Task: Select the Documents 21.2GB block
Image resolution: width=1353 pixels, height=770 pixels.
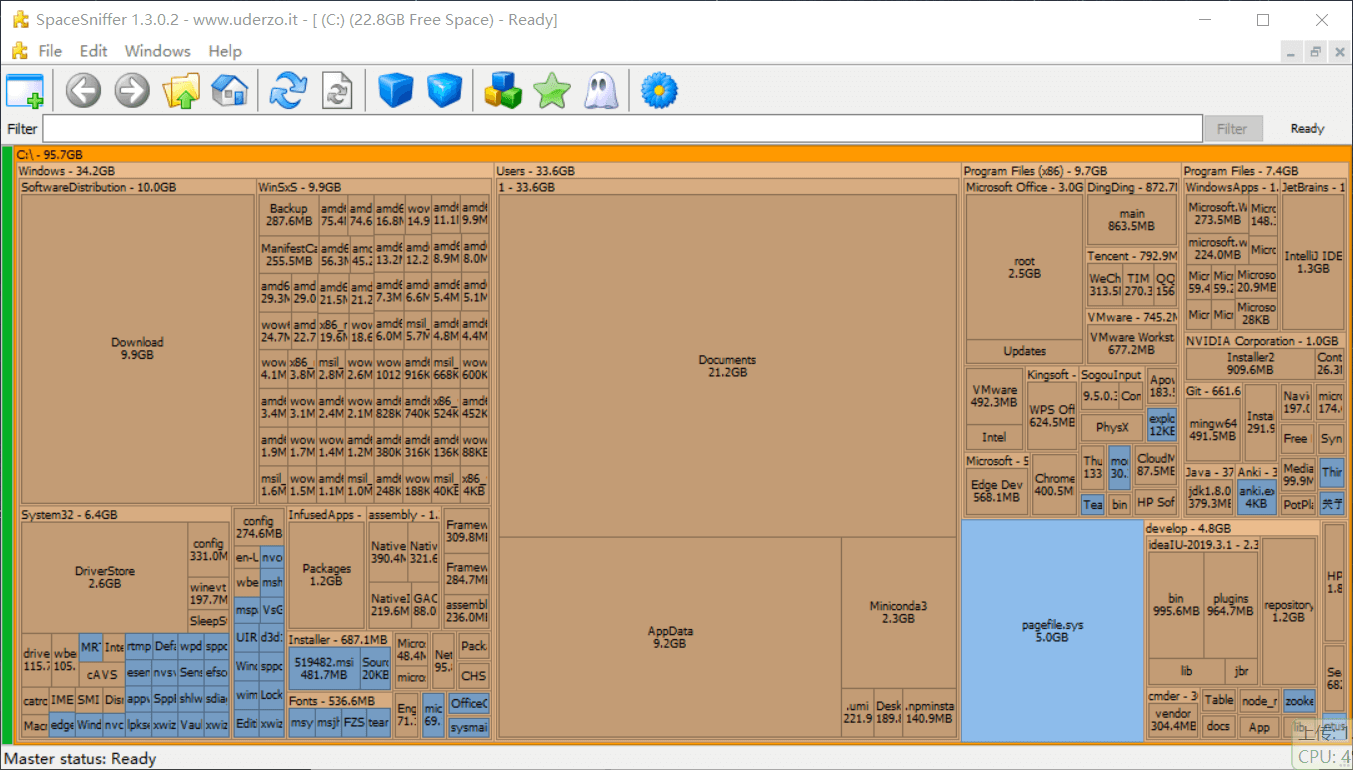Action: 727,366
